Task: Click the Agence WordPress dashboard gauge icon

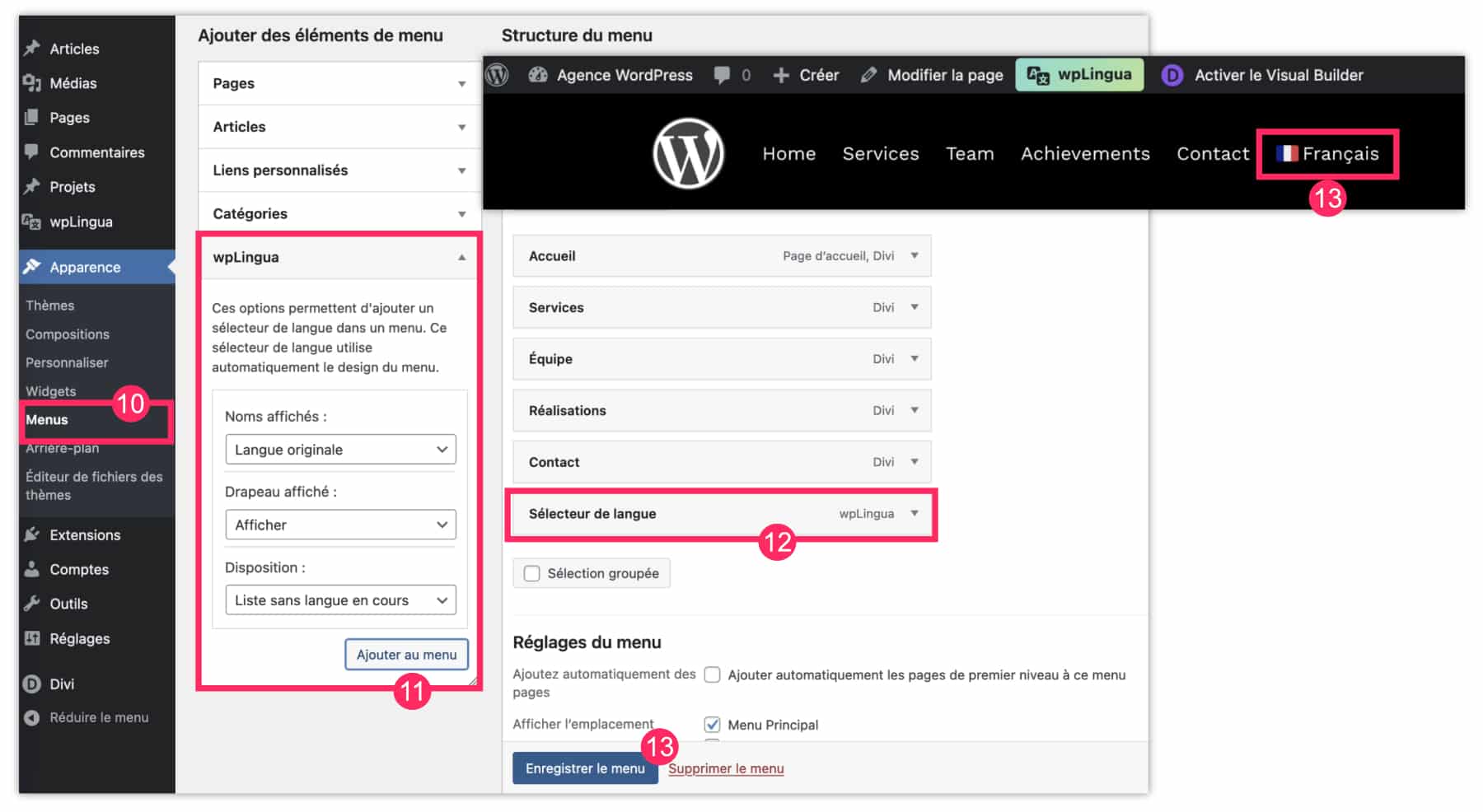Action: point(538,75)
